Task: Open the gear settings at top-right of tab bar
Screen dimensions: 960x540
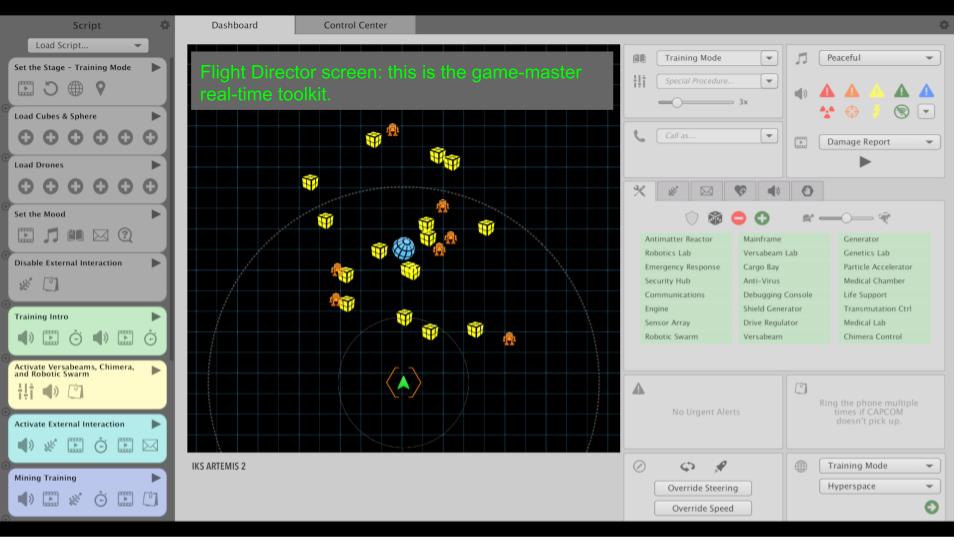Action: coord(944,25)
